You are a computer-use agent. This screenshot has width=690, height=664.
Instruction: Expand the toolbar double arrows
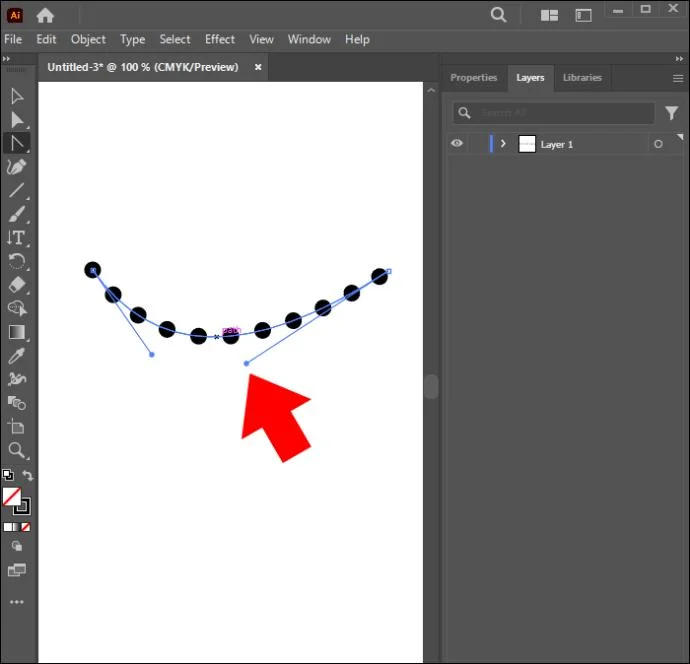pos(6,59)
